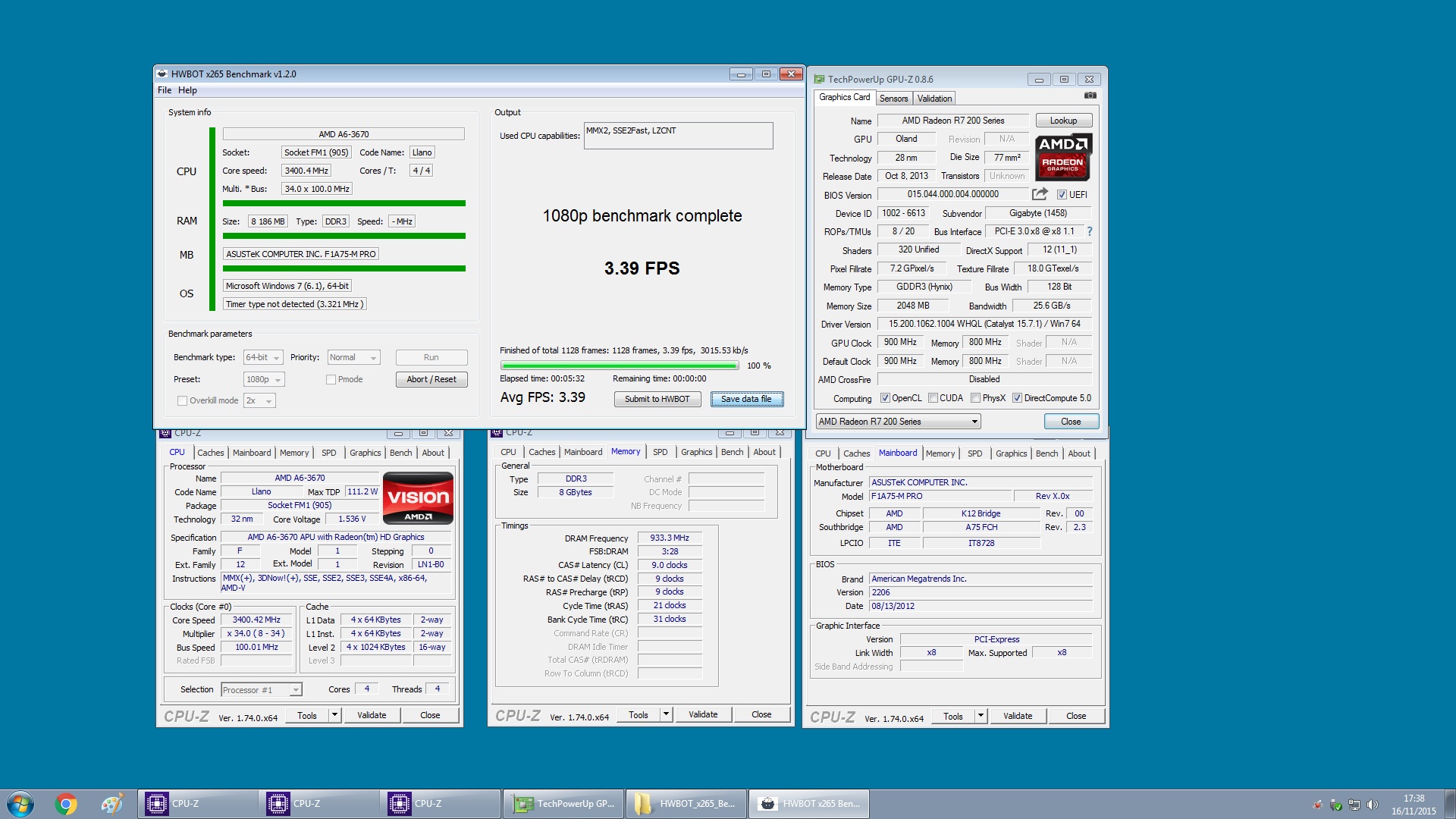Open the File menu in HWBOT
Viewport: 1456px width, 819px height.
tap(165, 90)
